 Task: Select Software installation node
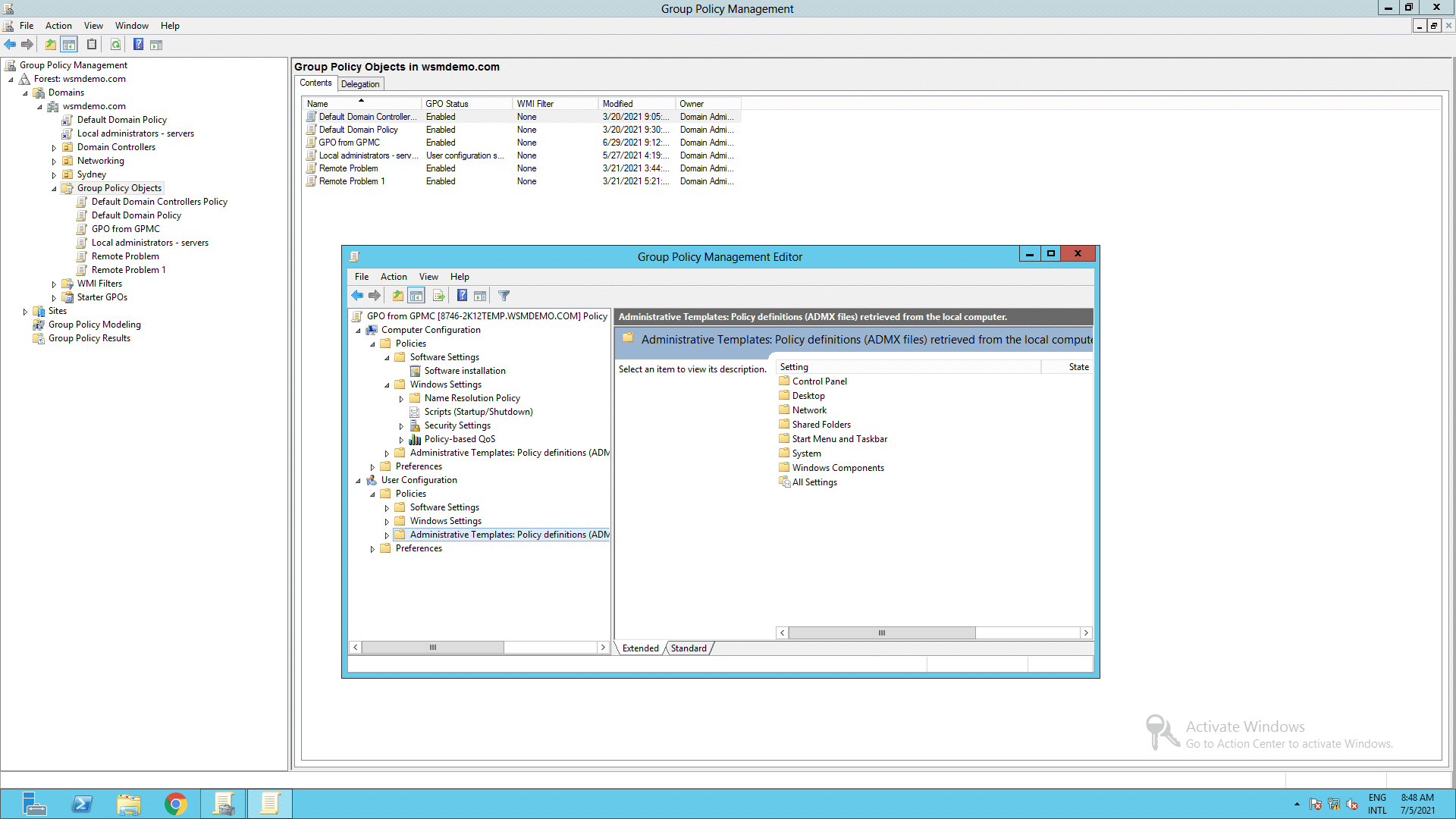(x=464, y=371)
